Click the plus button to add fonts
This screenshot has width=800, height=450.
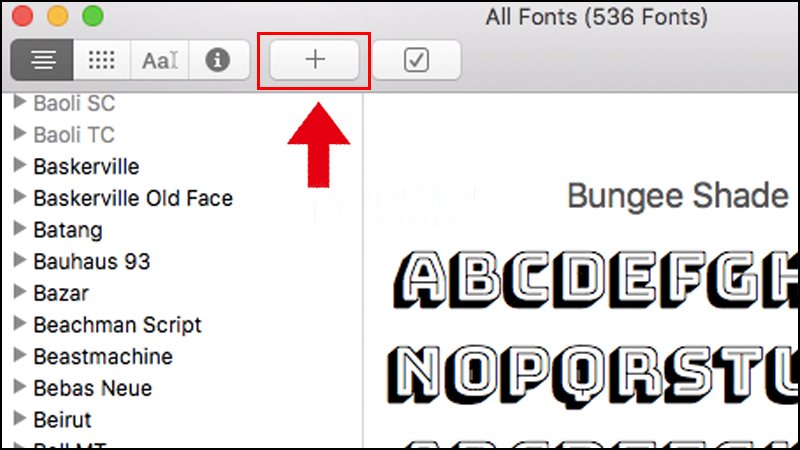pos(315,61)
